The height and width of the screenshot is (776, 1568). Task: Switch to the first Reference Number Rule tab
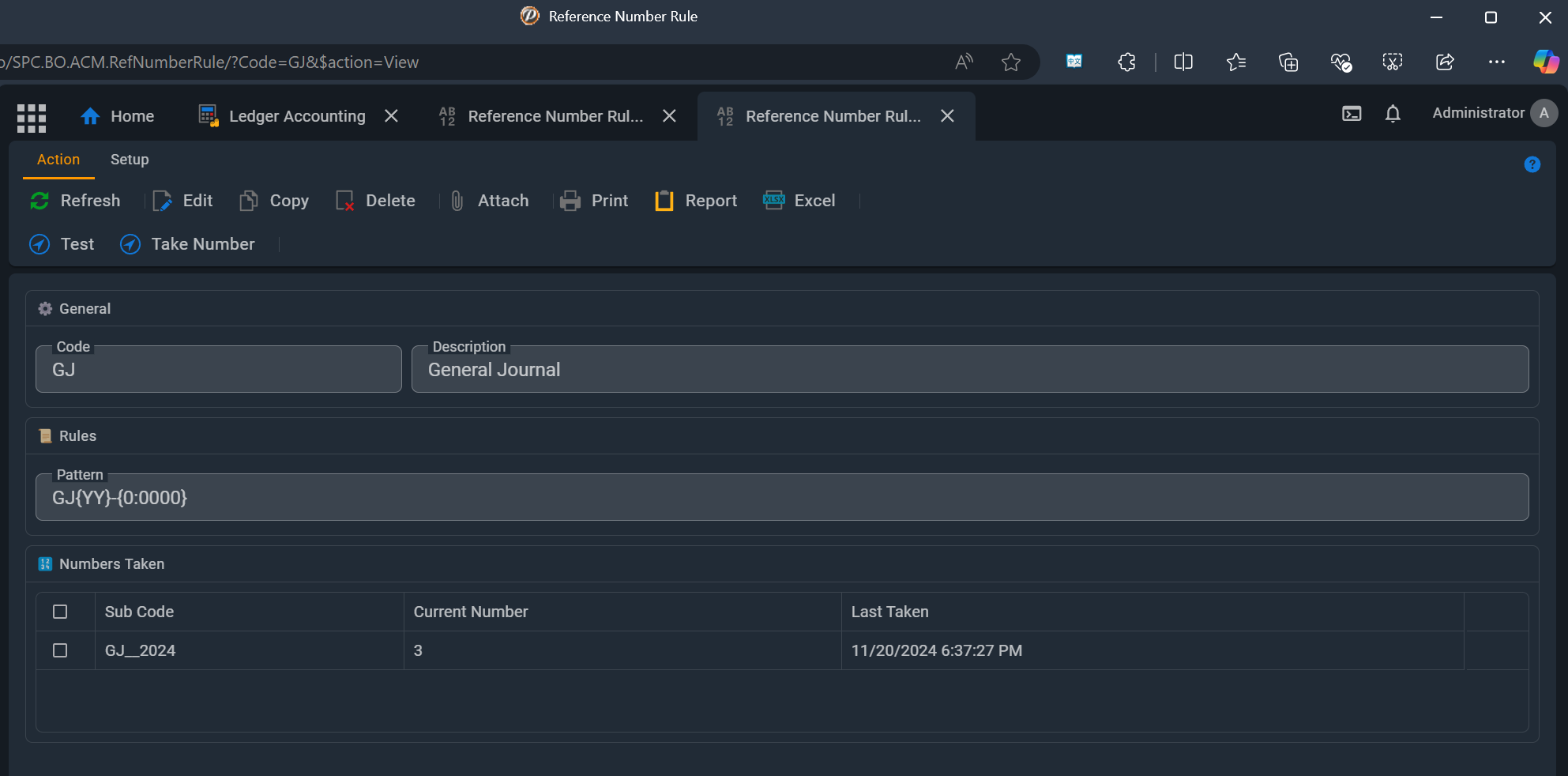tap(542, 116)
